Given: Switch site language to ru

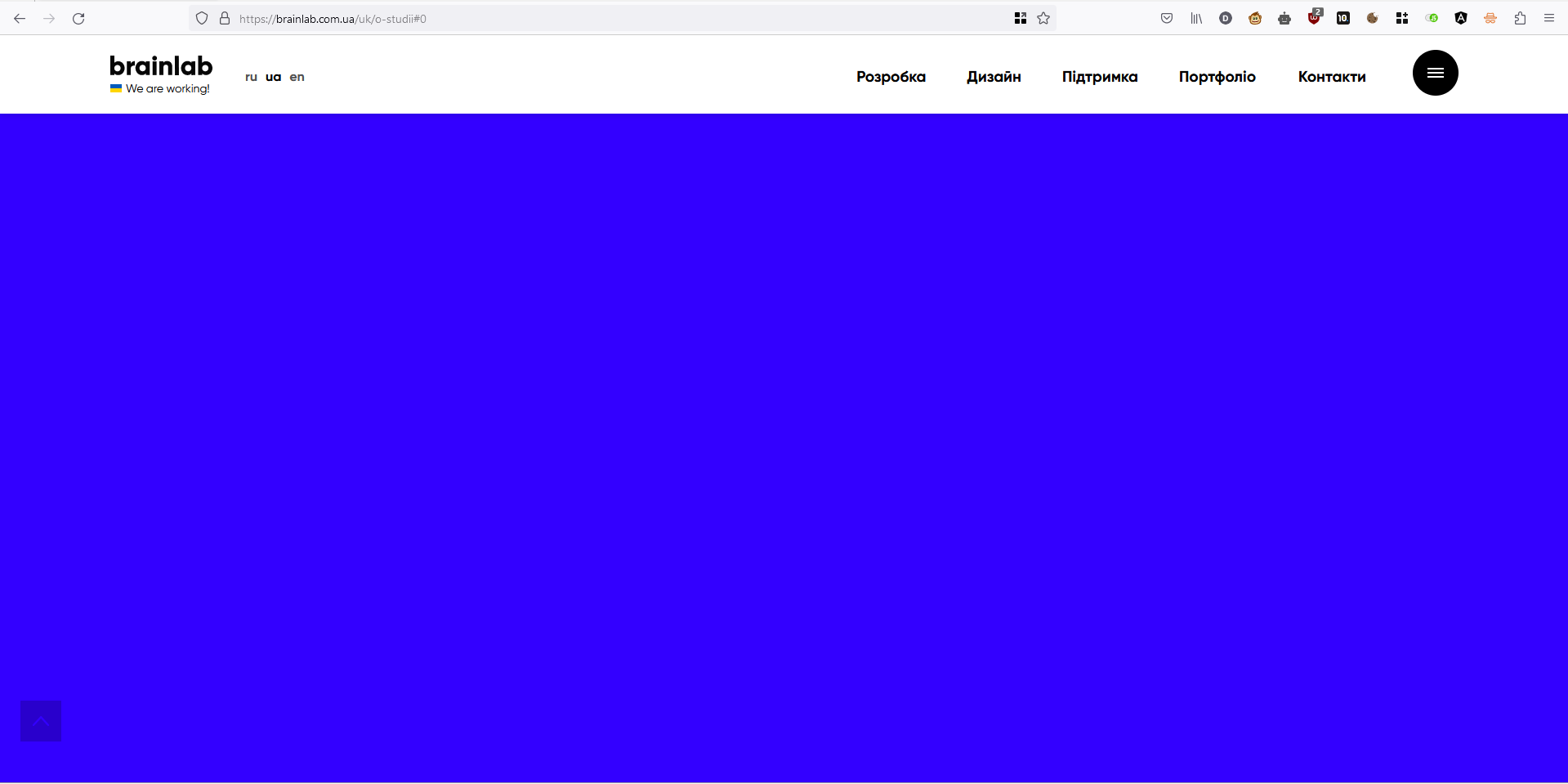Looking at the screenshot, I should (251, 77).
